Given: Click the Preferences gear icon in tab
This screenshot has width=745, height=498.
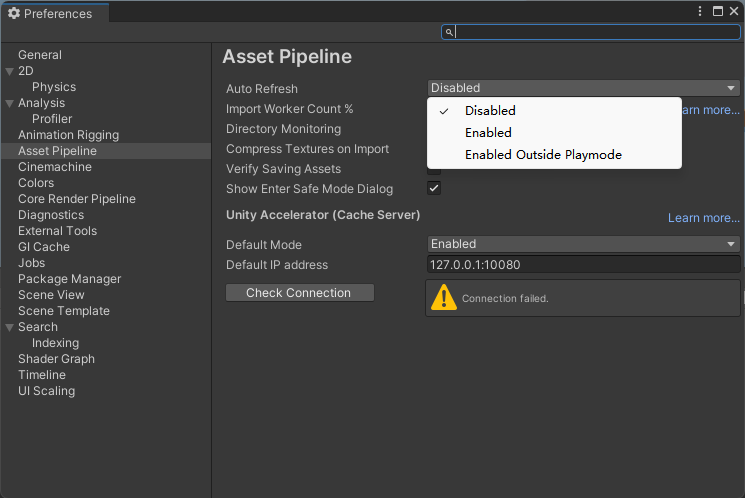Looking at the screenshot, I should (x=14, y=13).
